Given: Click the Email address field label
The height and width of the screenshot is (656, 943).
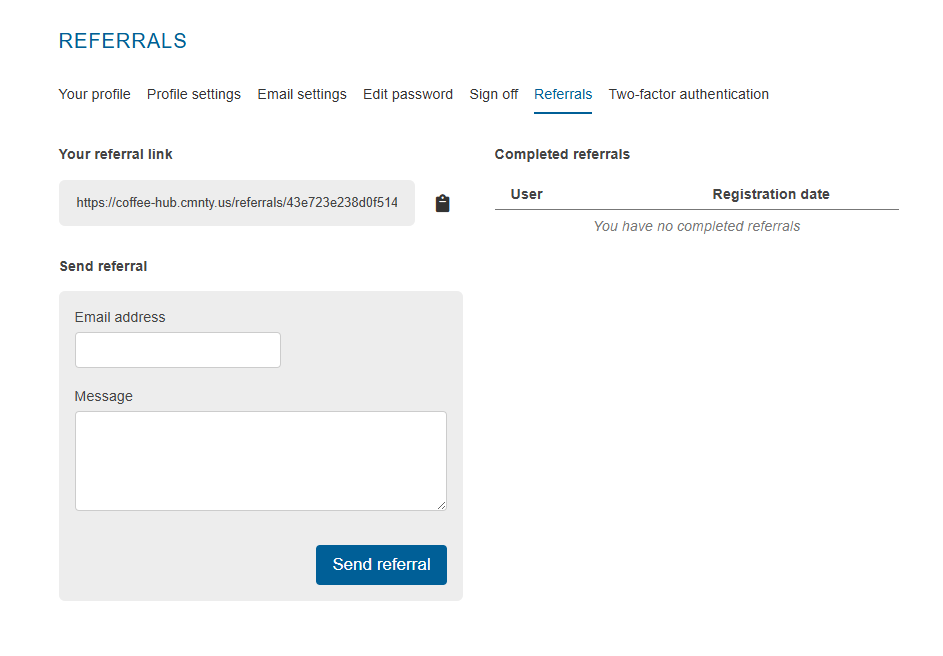Looking at the screenshot, I should [x=120, y=317].
